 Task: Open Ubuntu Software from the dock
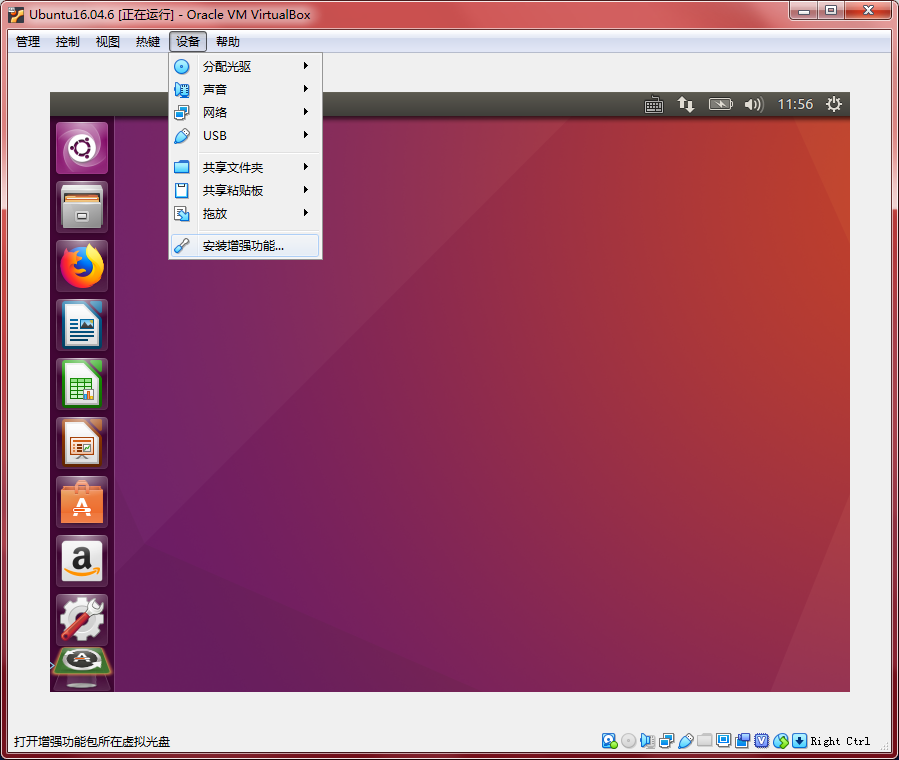(82, 502)
